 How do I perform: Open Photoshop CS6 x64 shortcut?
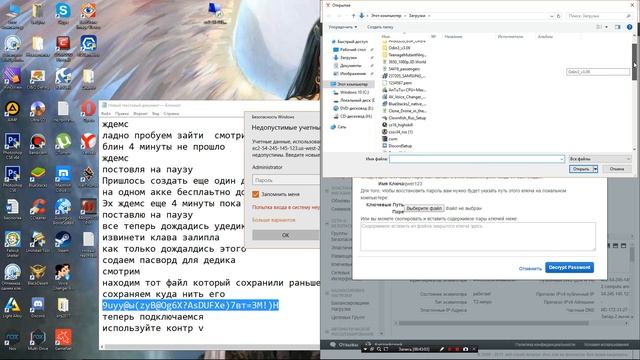click(x=12, y=145)
